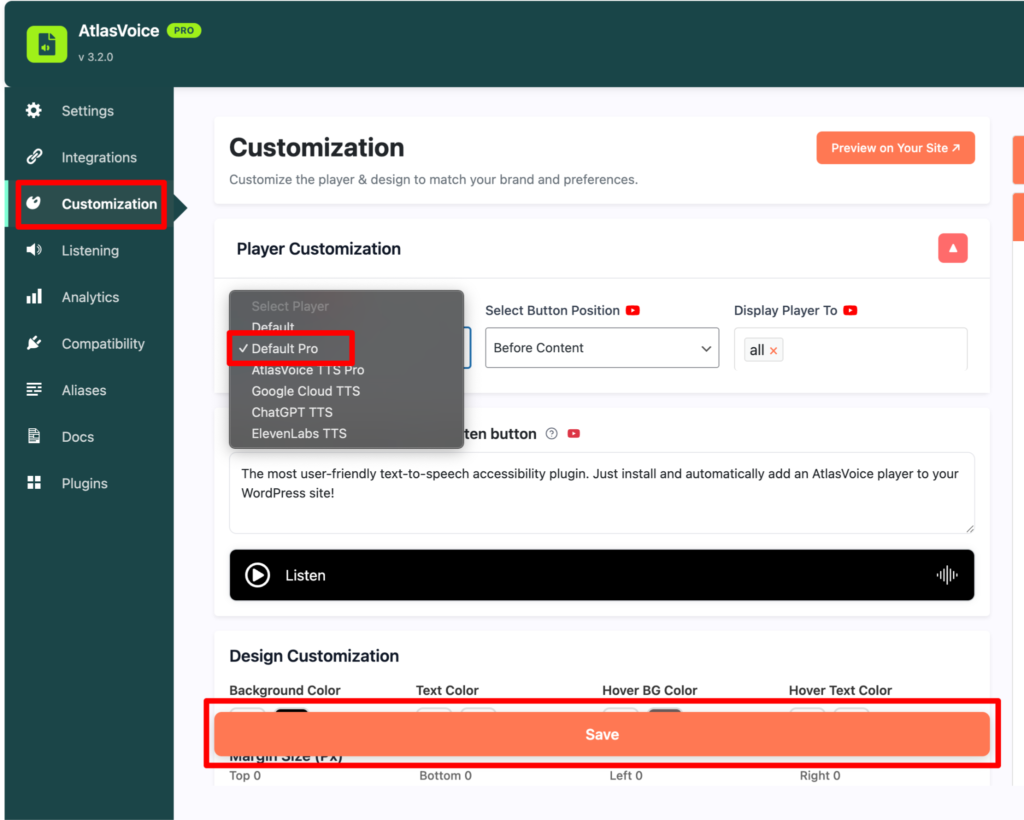Viewport: 1024px width, 820px height.
Task: Click the Settings gear icon
Action: [34, 110]
